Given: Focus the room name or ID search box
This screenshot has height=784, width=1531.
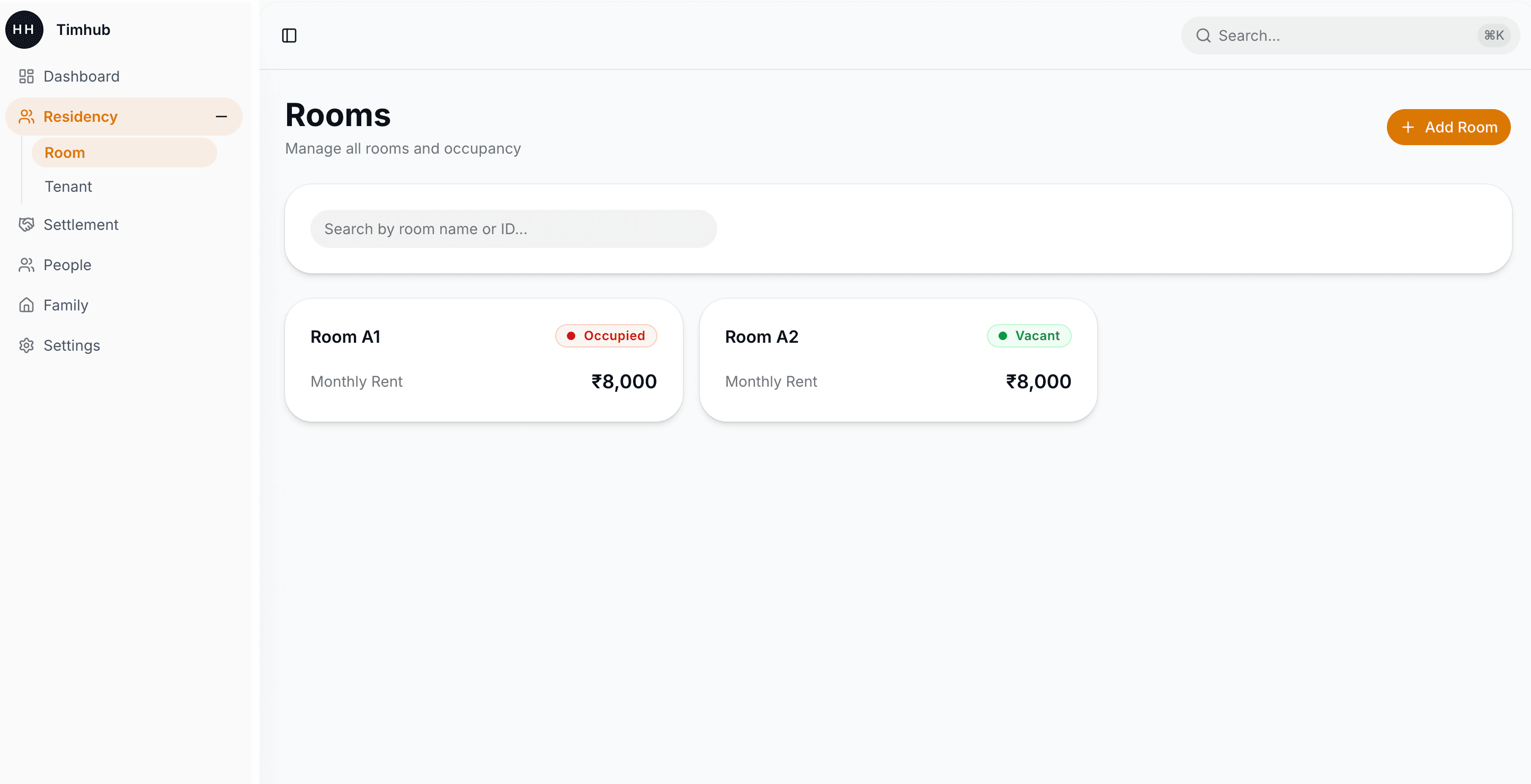Looking at the screenshot, I should (x=513, y=229).
